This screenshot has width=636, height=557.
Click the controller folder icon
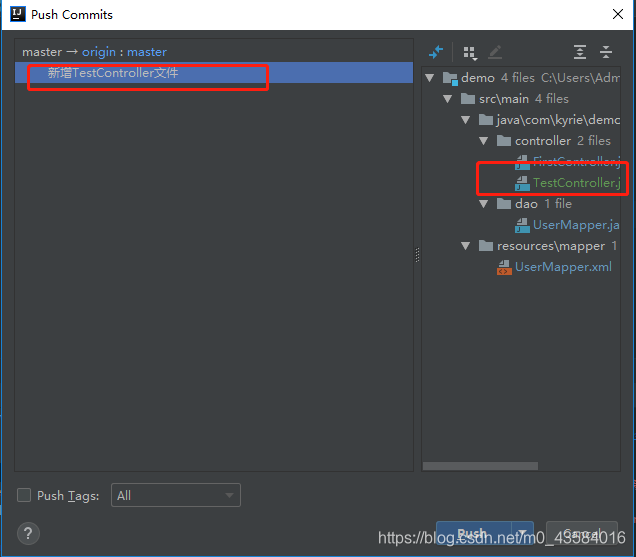504,141
